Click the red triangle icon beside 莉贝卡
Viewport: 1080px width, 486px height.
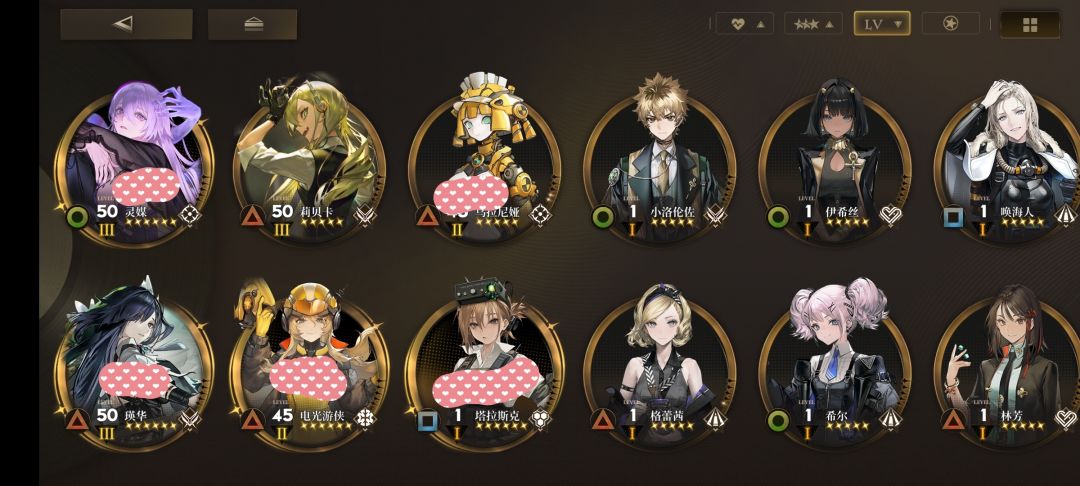[x=252, y=216]
